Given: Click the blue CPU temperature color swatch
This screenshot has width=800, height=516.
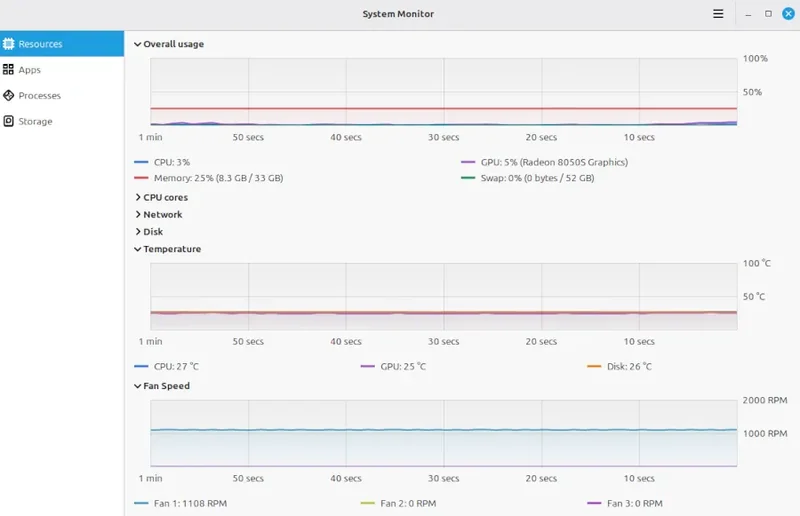Looking at the screenshot, I should click(141, 366).
